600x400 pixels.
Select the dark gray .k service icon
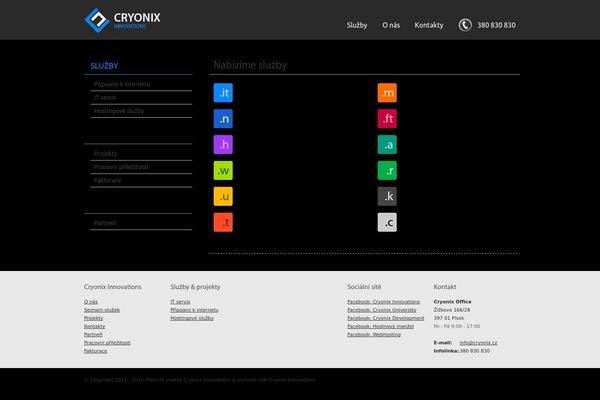point(387,196)
